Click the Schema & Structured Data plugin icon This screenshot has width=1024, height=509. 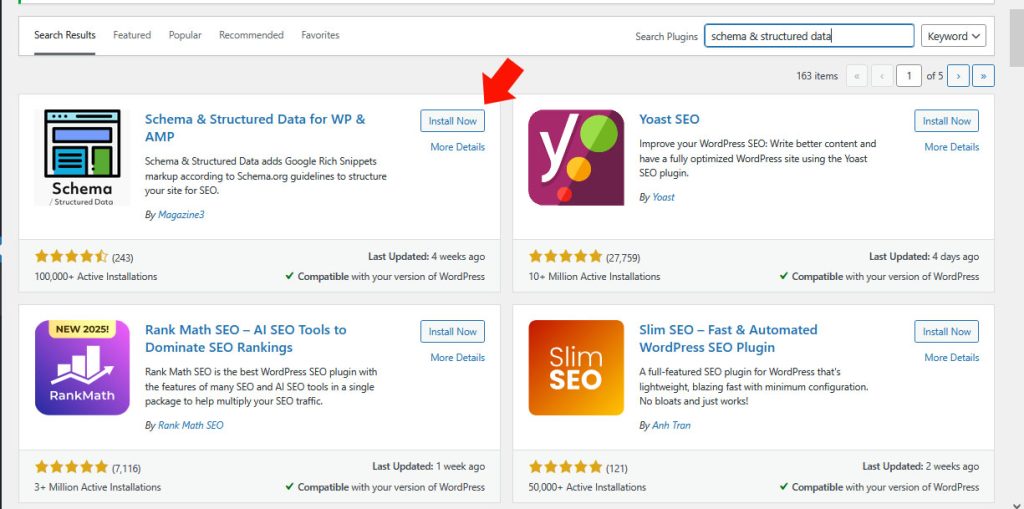point(82,158)
